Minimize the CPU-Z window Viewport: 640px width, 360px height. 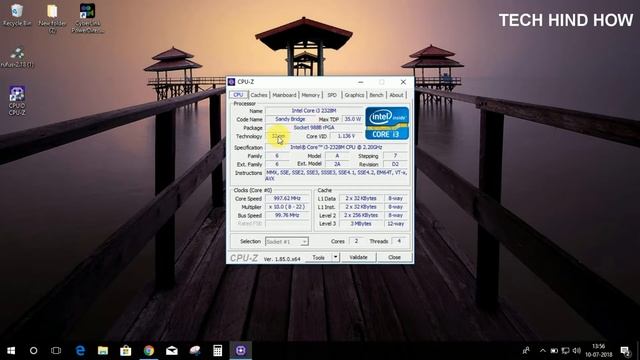click(x=361, y=82)
